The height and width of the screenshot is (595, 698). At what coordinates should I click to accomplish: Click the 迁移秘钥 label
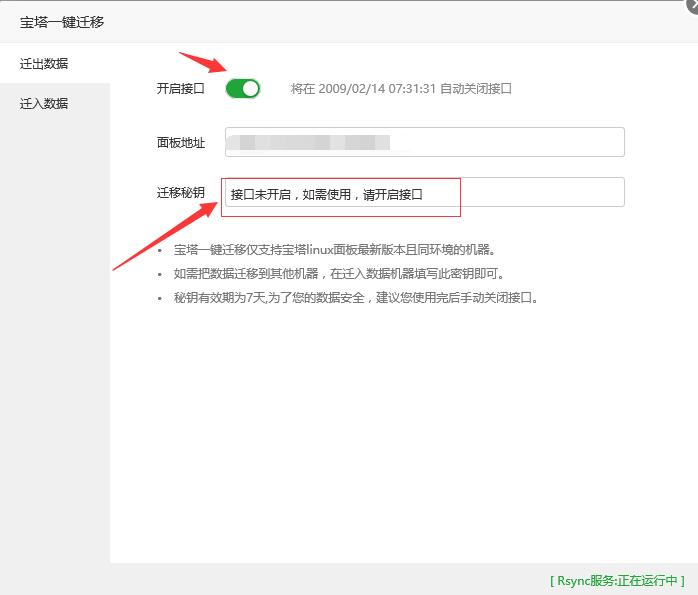point(180,193)
